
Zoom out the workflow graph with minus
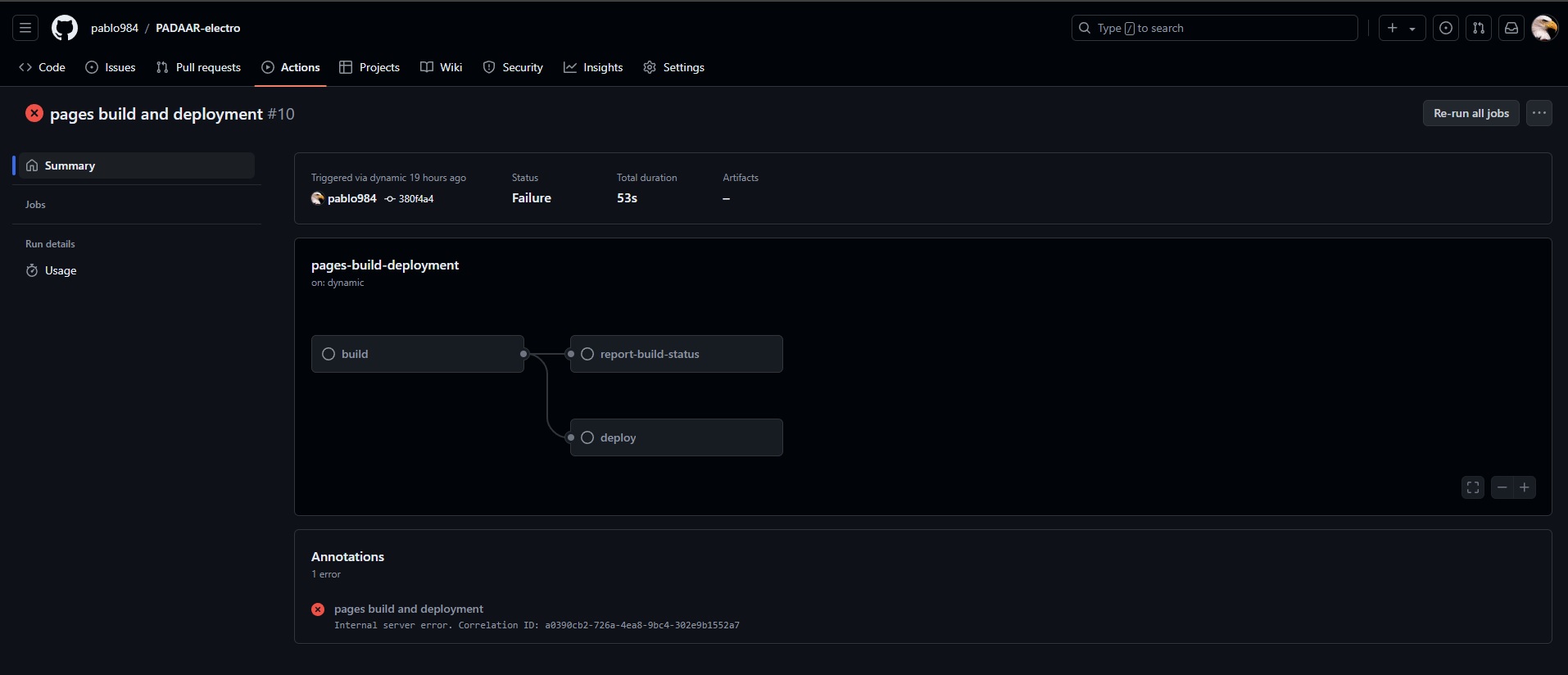1502,487
